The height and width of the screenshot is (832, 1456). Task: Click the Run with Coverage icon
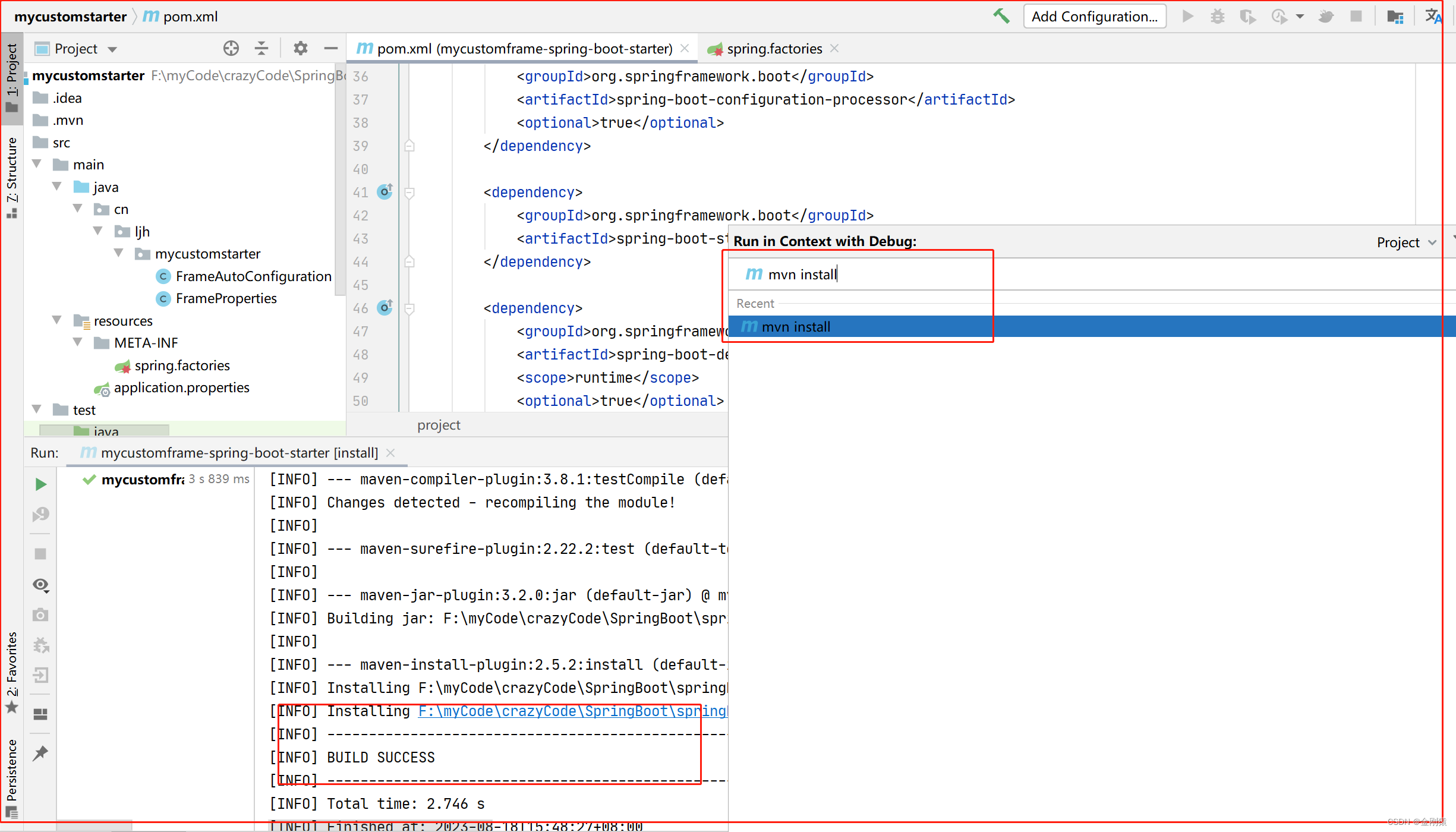pos(1248,16)
